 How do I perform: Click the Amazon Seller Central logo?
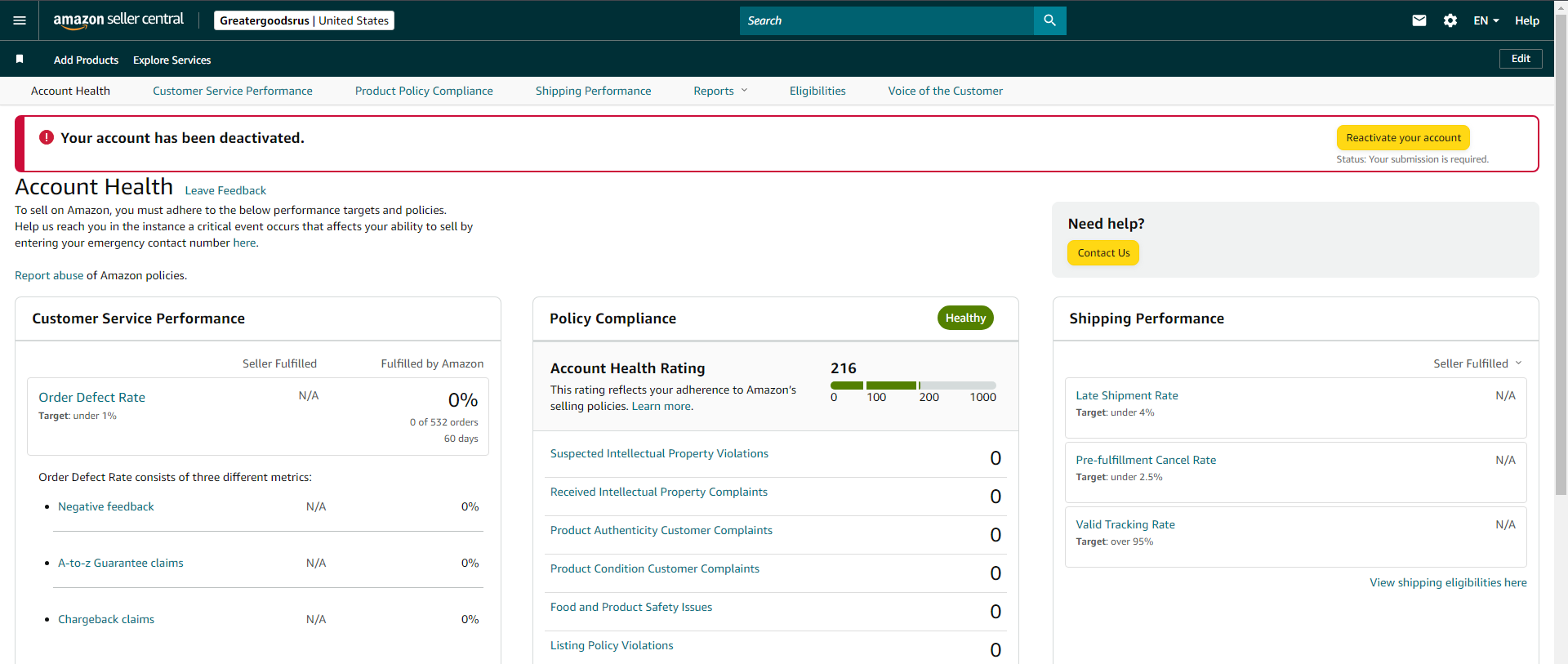[x=118, y=20]
